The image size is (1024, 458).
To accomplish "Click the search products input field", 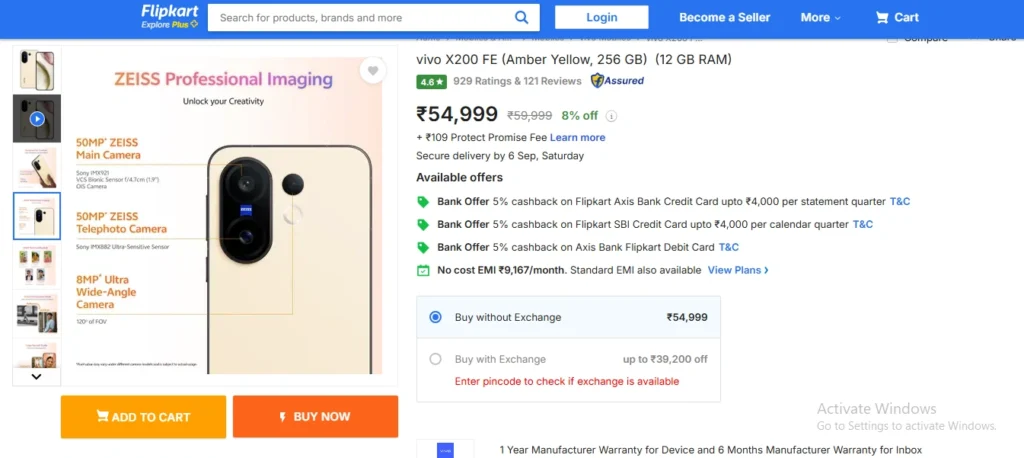I will (x=360, y=17).
